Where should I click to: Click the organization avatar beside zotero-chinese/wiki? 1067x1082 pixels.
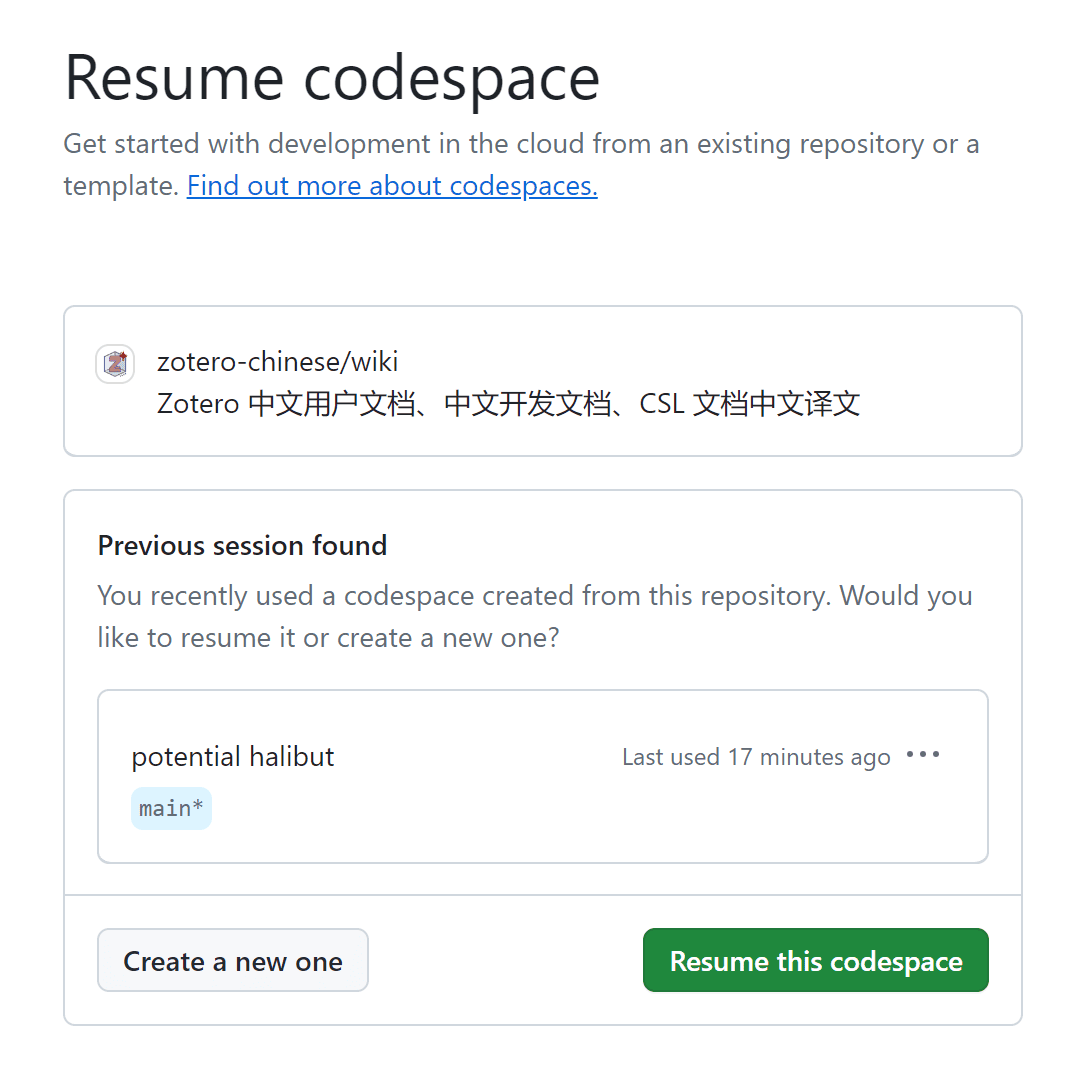tap(115, 364)
